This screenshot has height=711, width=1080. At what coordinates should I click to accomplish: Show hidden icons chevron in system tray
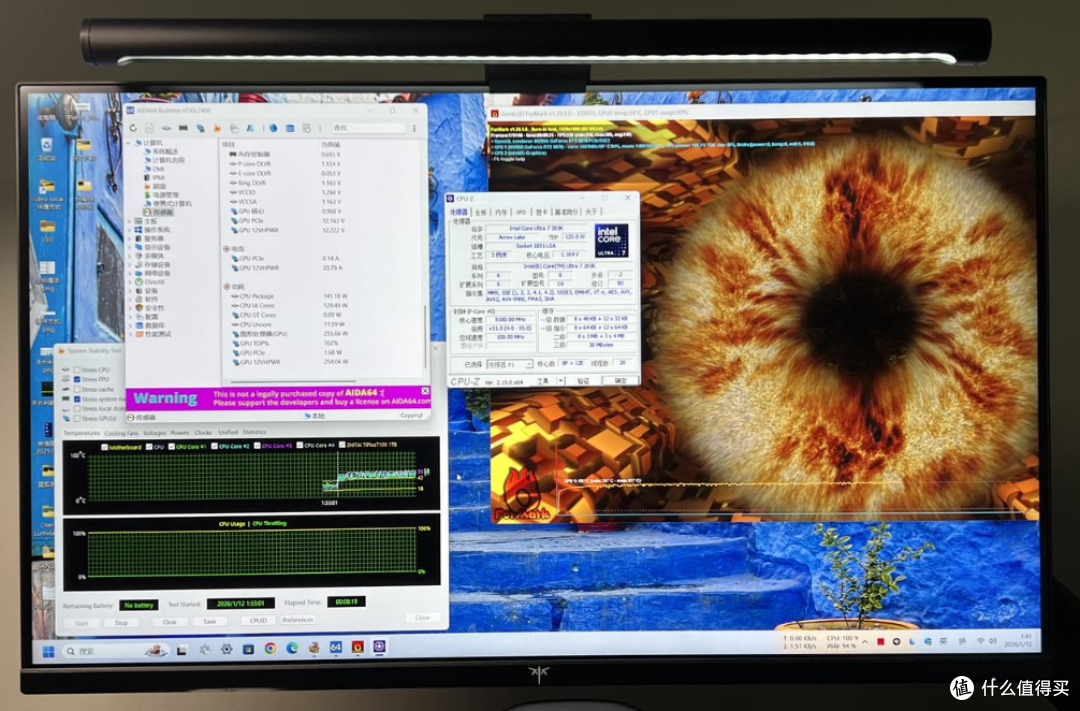(865, 642)
